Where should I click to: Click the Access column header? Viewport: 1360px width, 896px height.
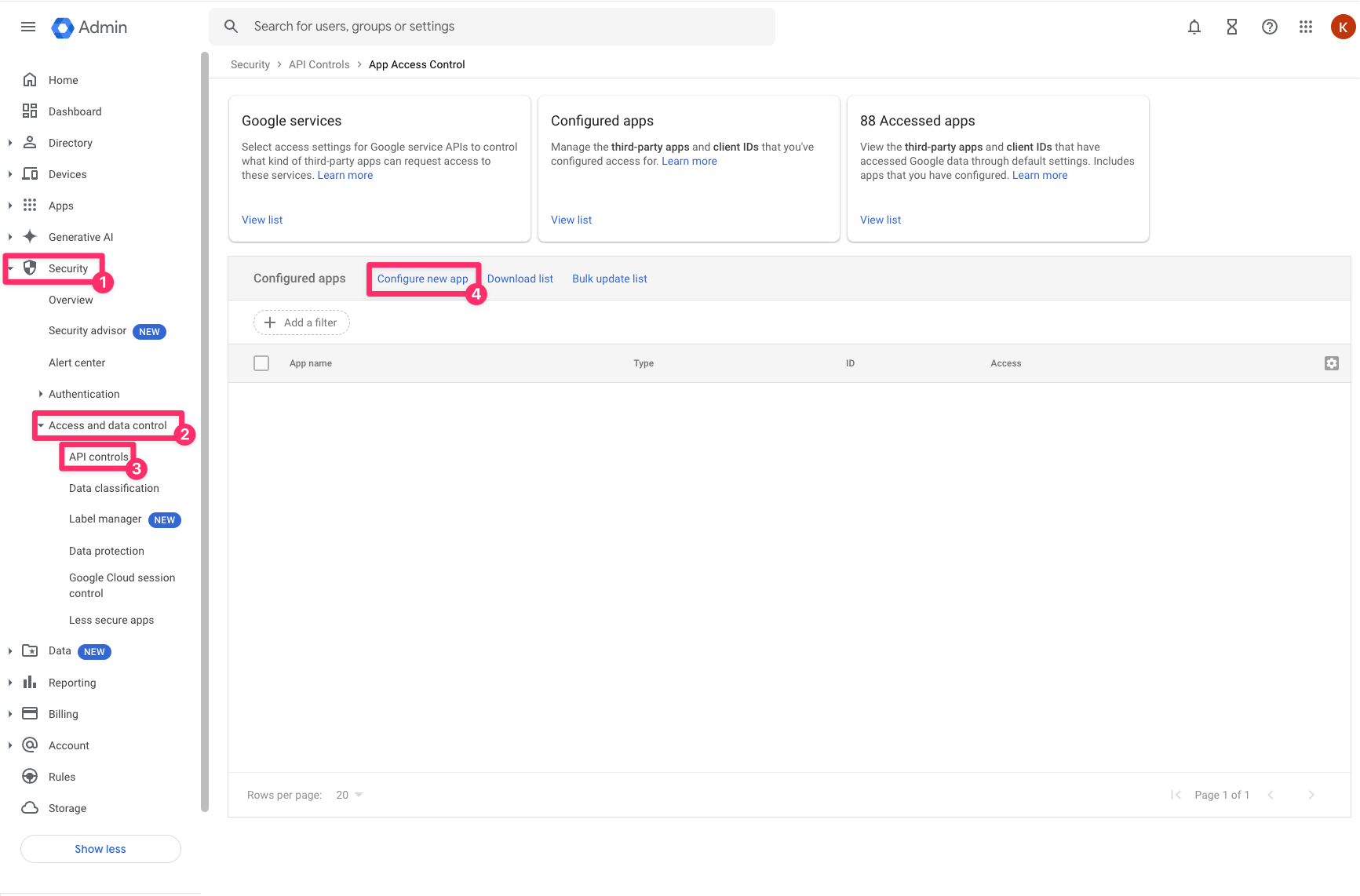(1006, 363)
